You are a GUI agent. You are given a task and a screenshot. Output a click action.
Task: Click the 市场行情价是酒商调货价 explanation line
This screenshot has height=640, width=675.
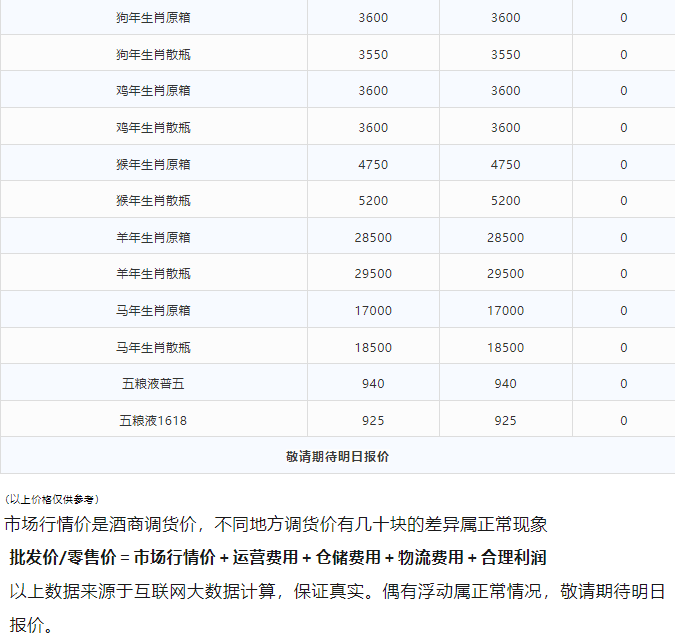(276, 525)
